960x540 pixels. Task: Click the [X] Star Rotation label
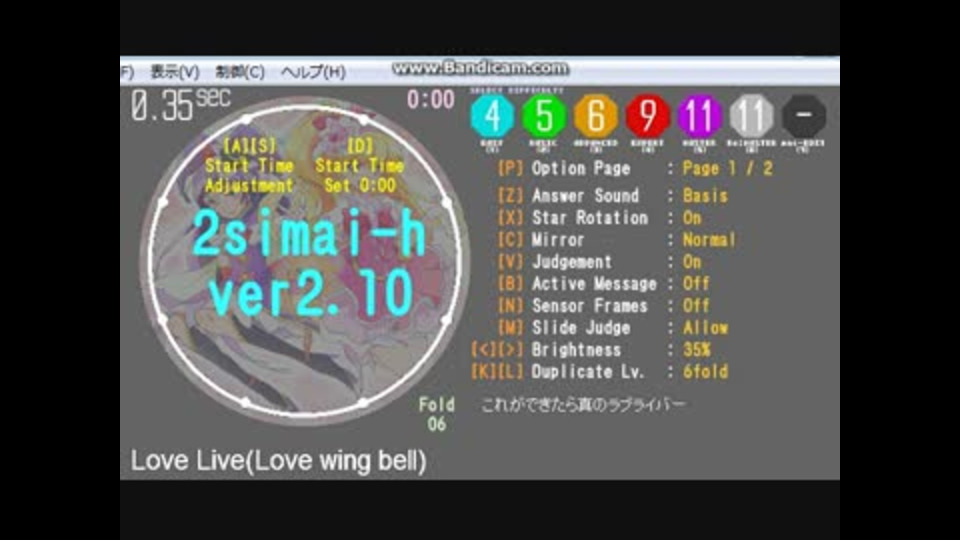tap(572, 217)
